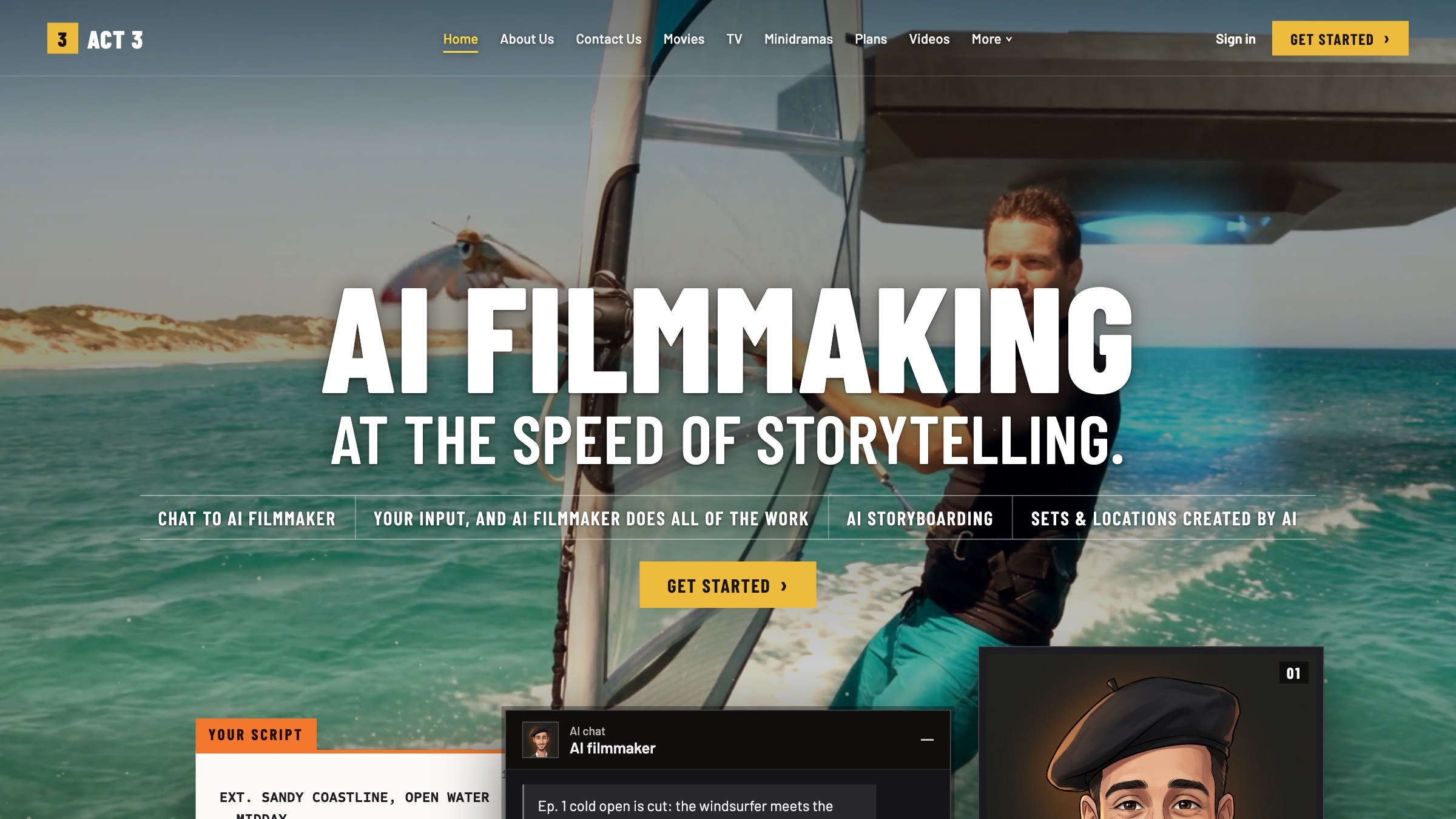Select the AI Storyboarding feature

point(920,519)
